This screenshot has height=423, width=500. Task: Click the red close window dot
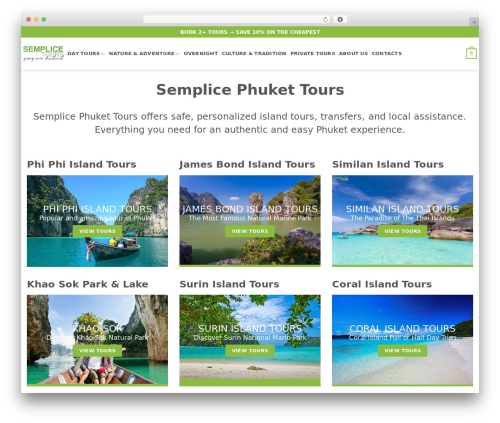pos(29,19)
